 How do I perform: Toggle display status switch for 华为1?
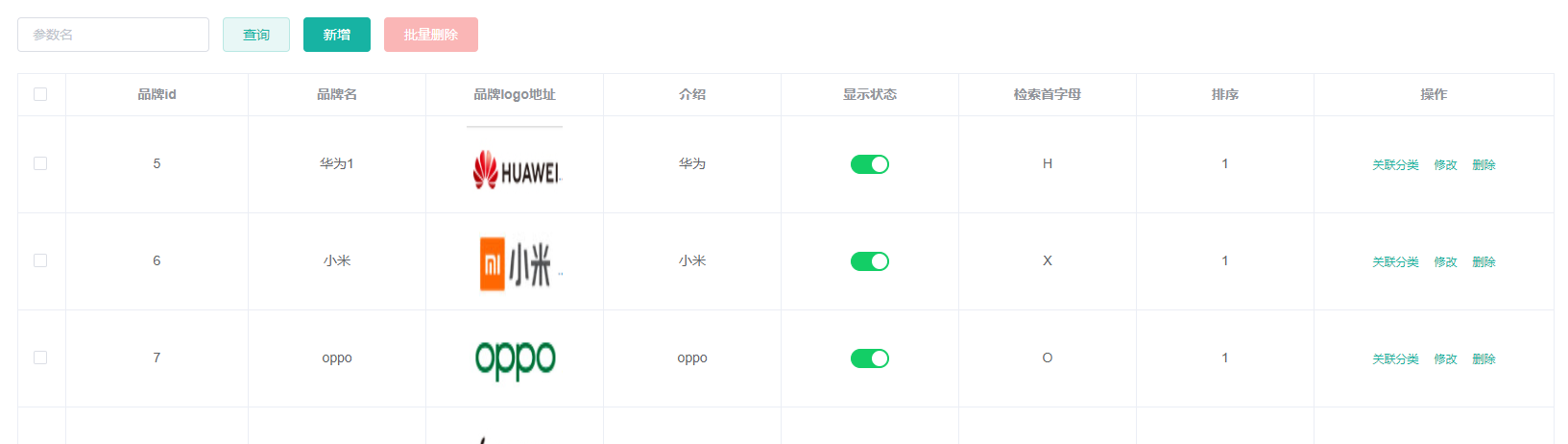pyautogui.click(x=870, y=164)
